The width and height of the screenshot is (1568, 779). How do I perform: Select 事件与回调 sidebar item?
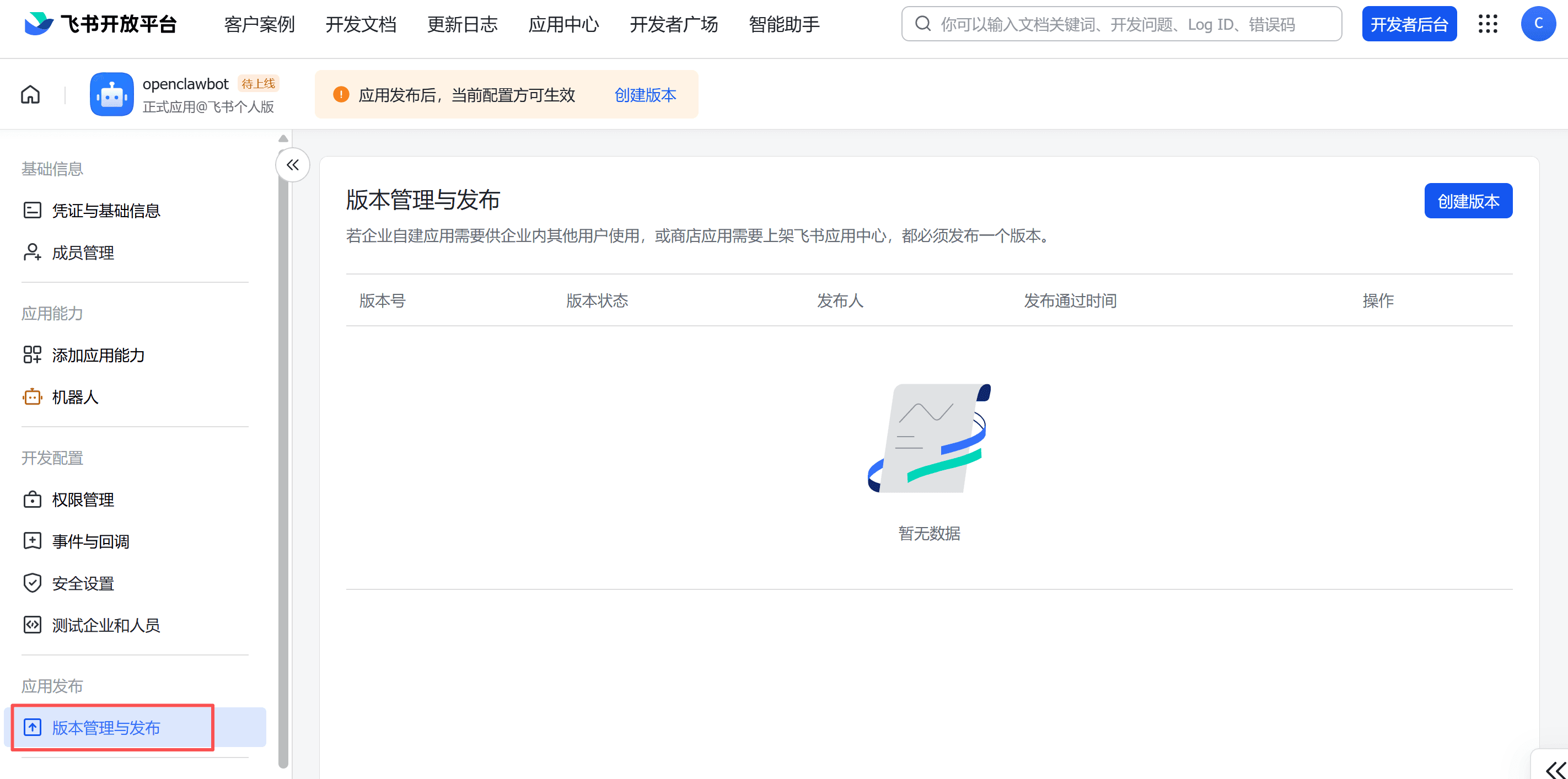click(91, 541)
